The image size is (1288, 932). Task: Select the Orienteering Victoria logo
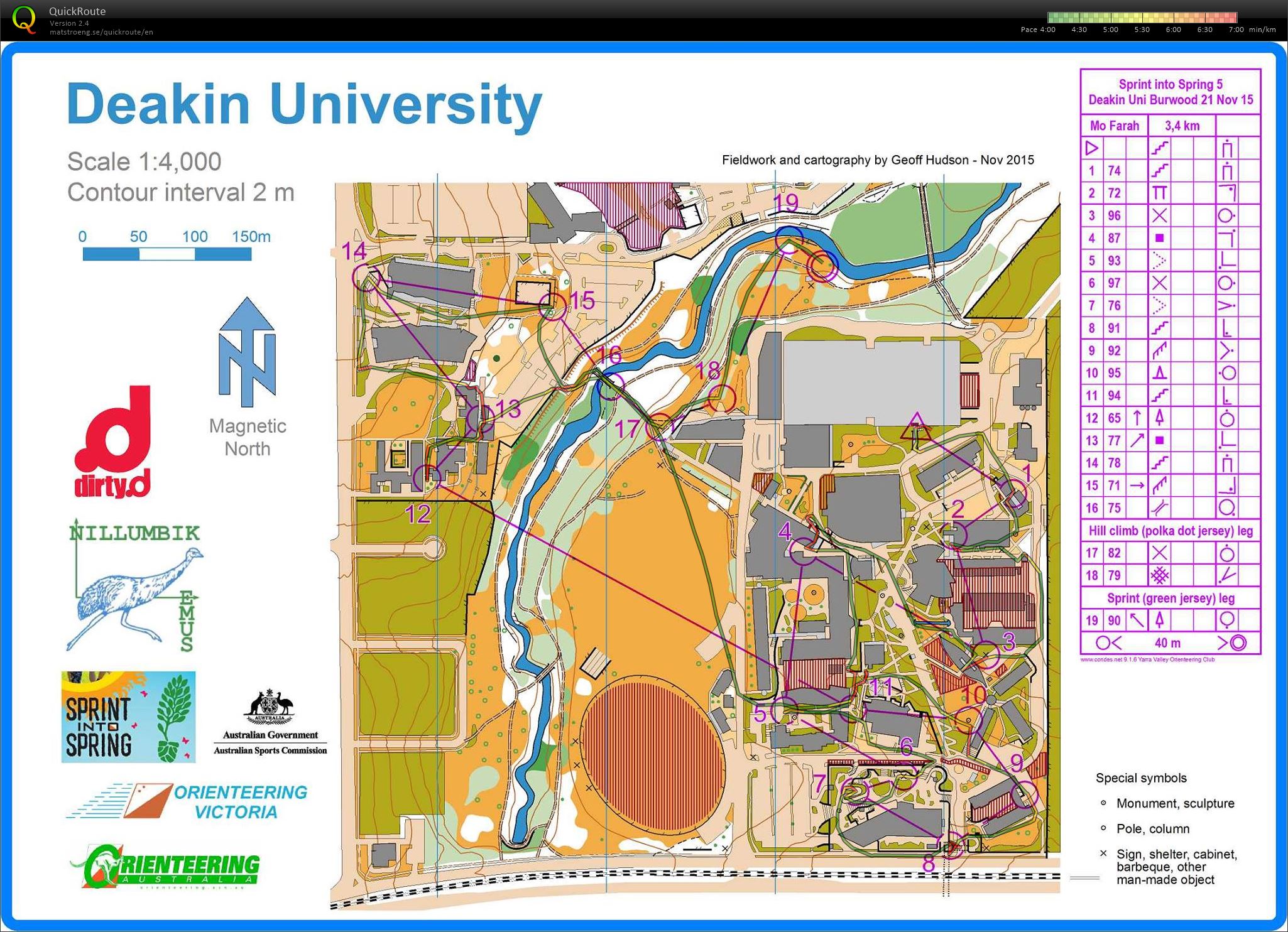(x=187, y=801)
